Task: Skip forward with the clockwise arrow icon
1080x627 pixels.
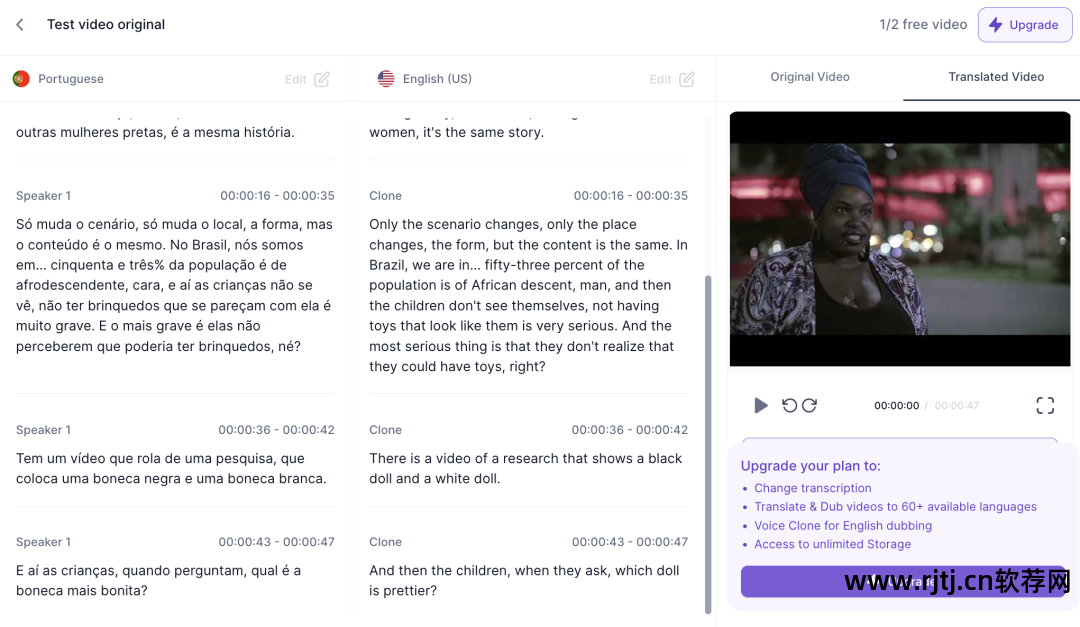Action: 809,405
